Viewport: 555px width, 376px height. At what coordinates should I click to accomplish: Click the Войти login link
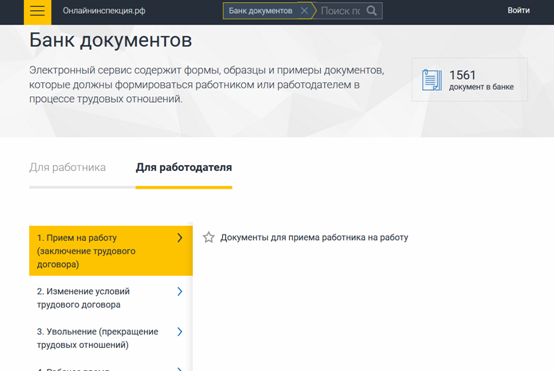[x=519, y=10]
